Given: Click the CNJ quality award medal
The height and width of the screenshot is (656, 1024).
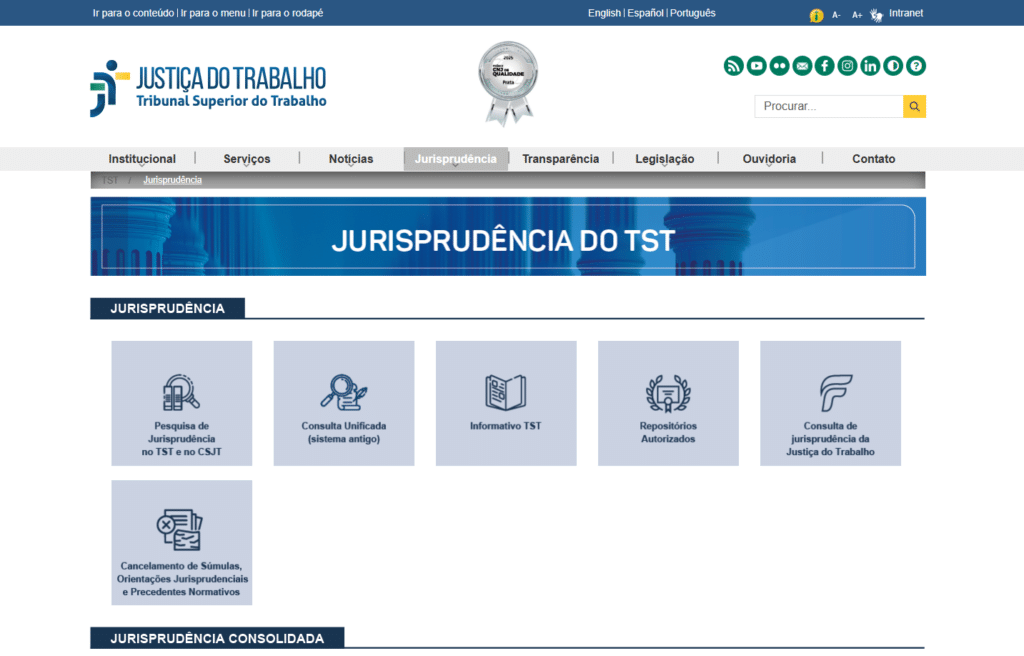Looking at the screenshot, I should click(508, 84).
